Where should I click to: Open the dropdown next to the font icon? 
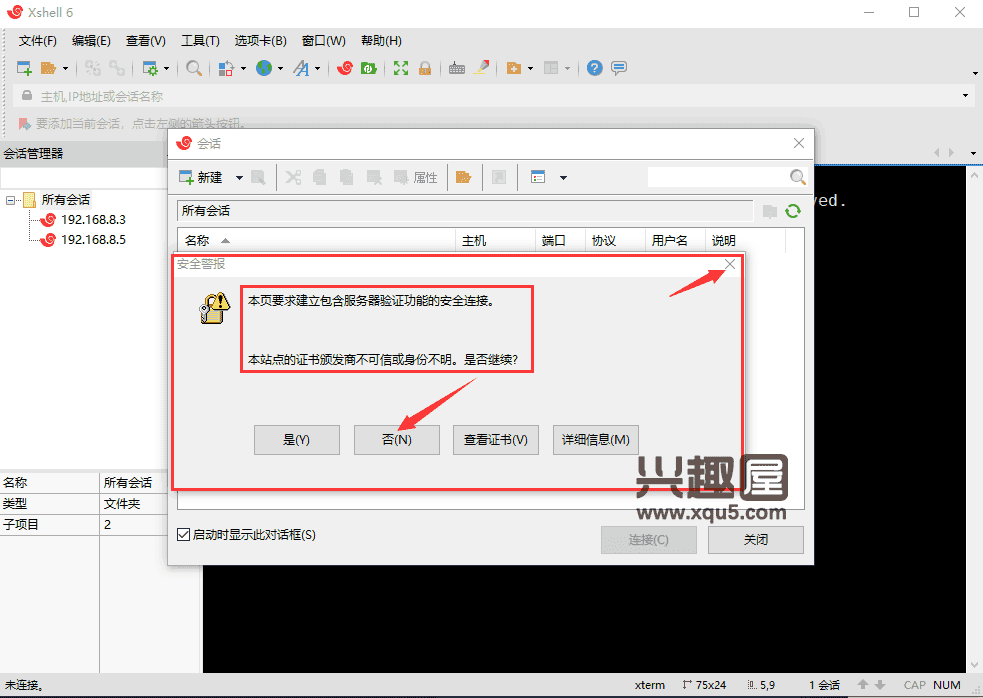[x=318, y=68]
